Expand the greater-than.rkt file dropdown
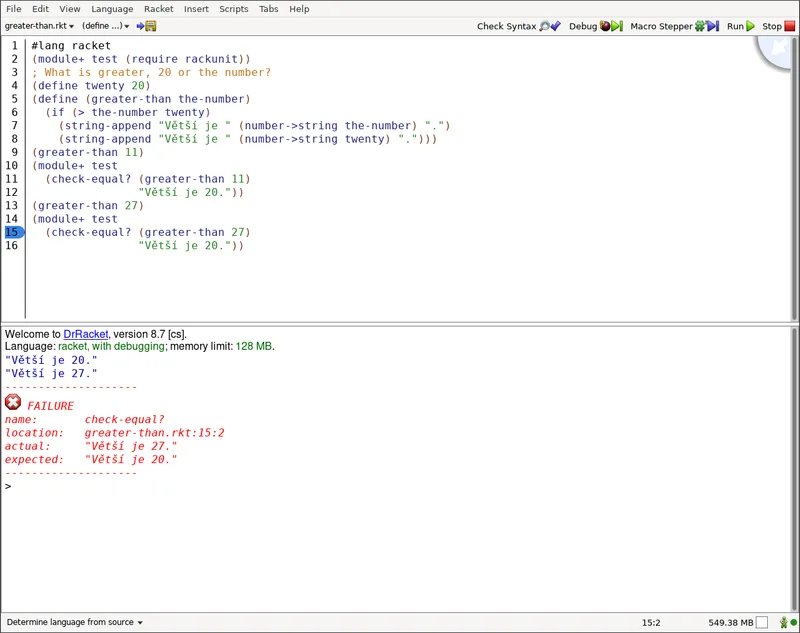This screenshot has height=633, width=800. click(x=39, y=26)
